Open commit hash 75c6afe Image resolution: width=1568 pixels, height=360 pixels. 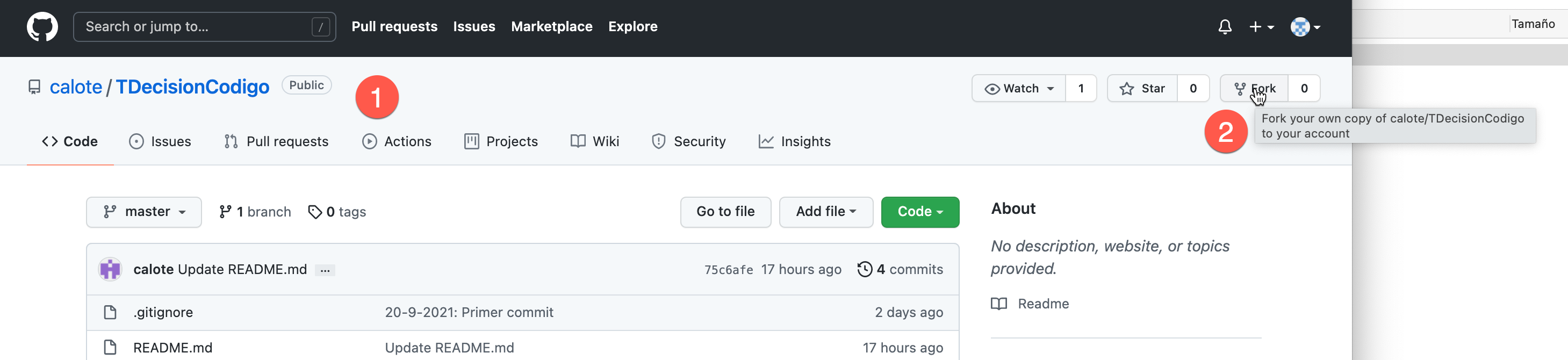[x=728, y=270]
